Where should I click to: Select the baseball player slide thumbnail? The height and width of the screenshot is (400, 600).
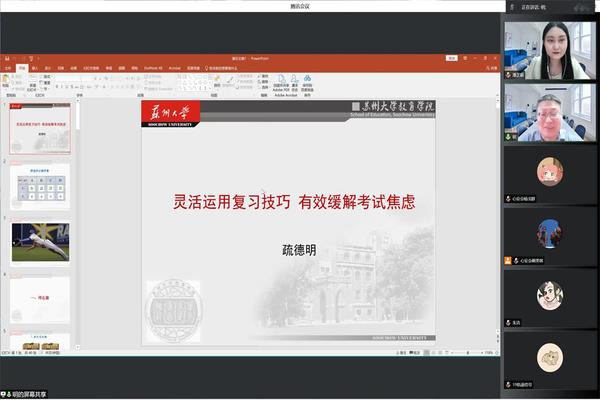tap(40, 241)
